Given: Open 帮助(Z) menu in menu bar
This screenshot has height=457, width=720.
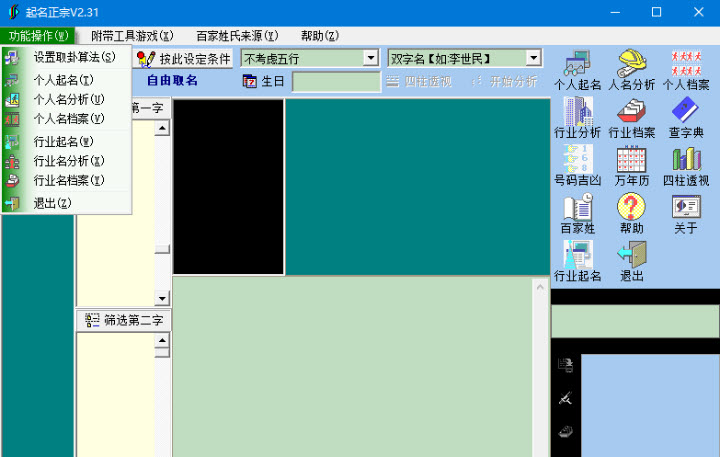Looking at the screenshot, I should tap(320, 36).
